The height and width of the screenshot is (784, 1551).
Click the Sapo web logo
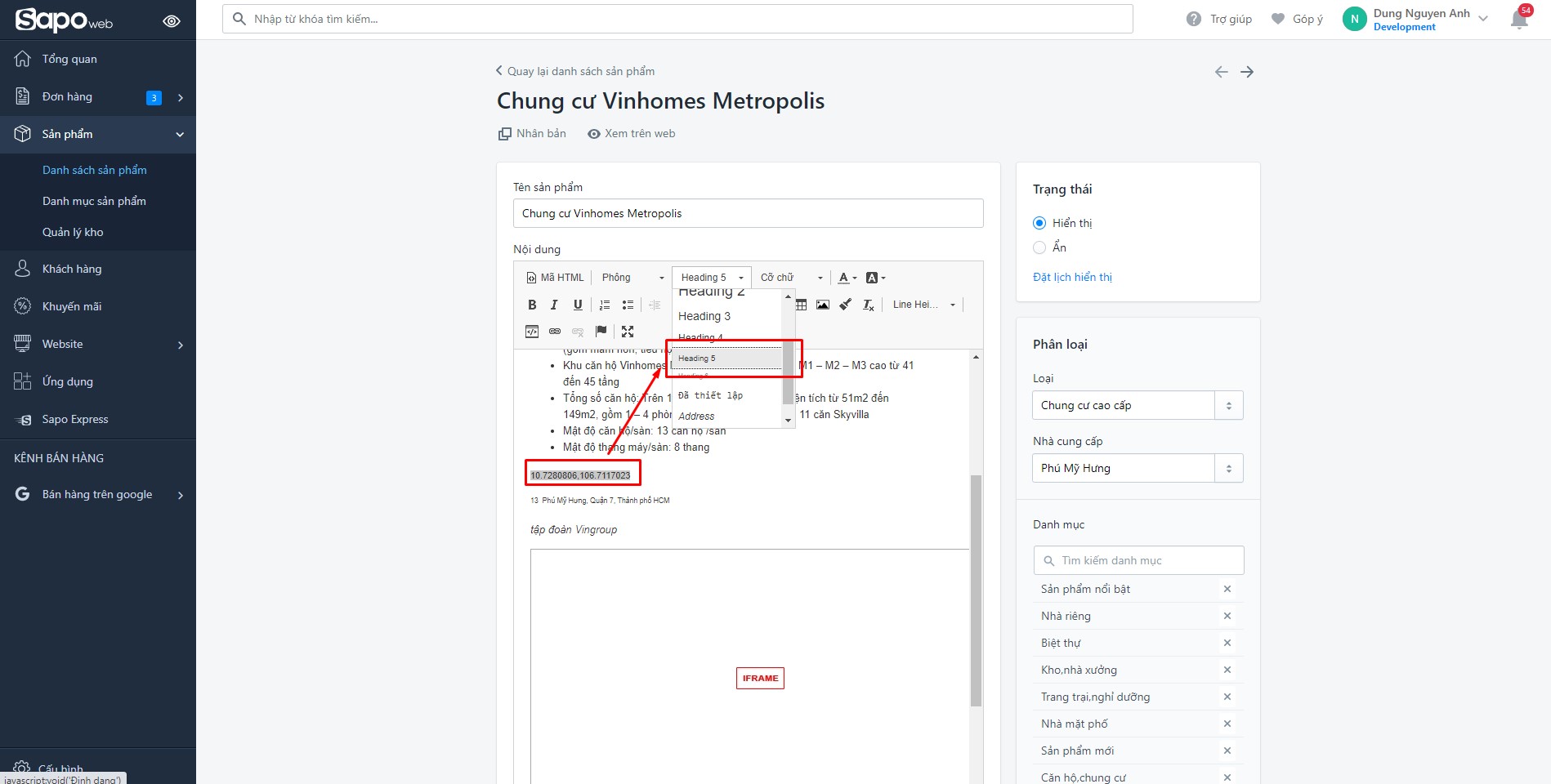pyautogui.click(x=64, y=20)
